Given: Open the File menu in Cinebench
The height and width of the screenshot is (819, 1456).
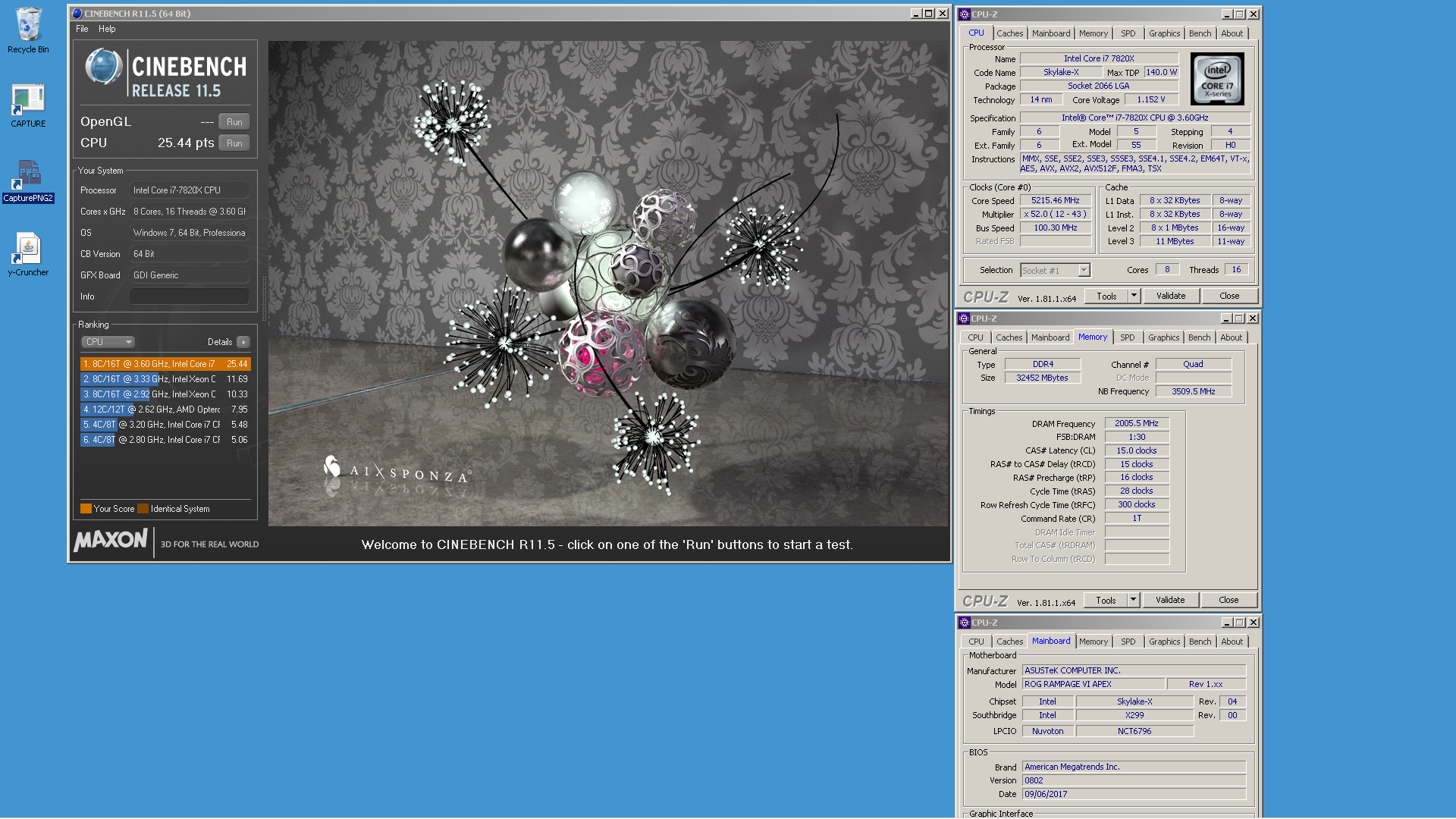Looking at the screenshot, I should point(82,29).
